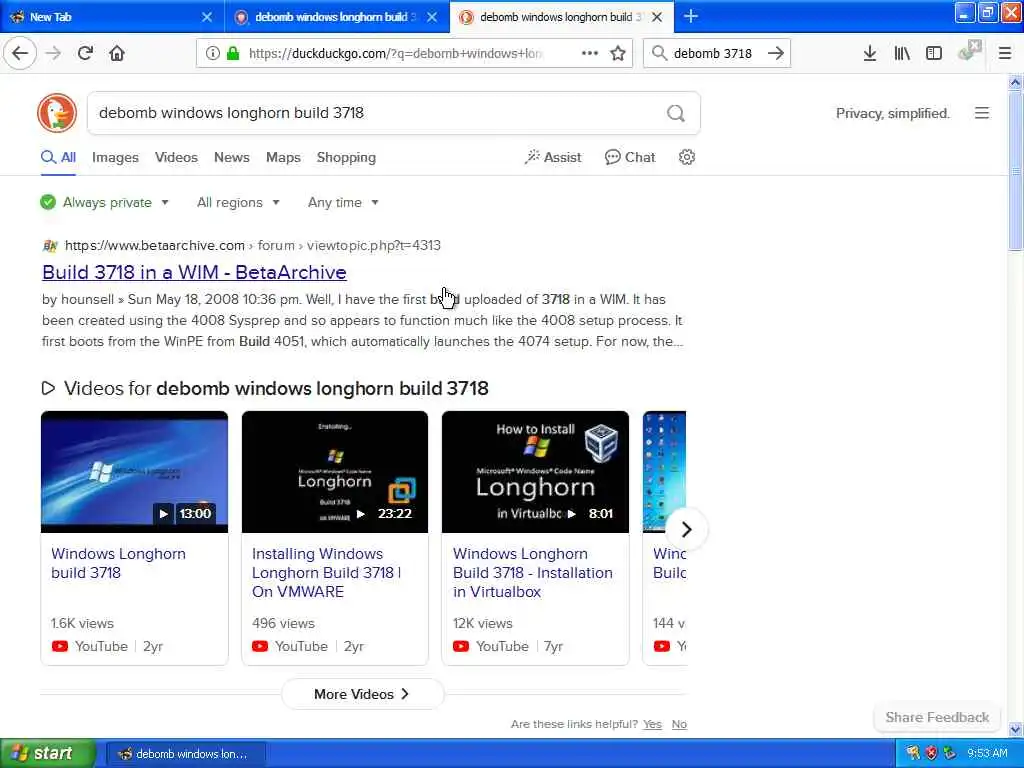Click the extension icon next to sidebar button

969,51
